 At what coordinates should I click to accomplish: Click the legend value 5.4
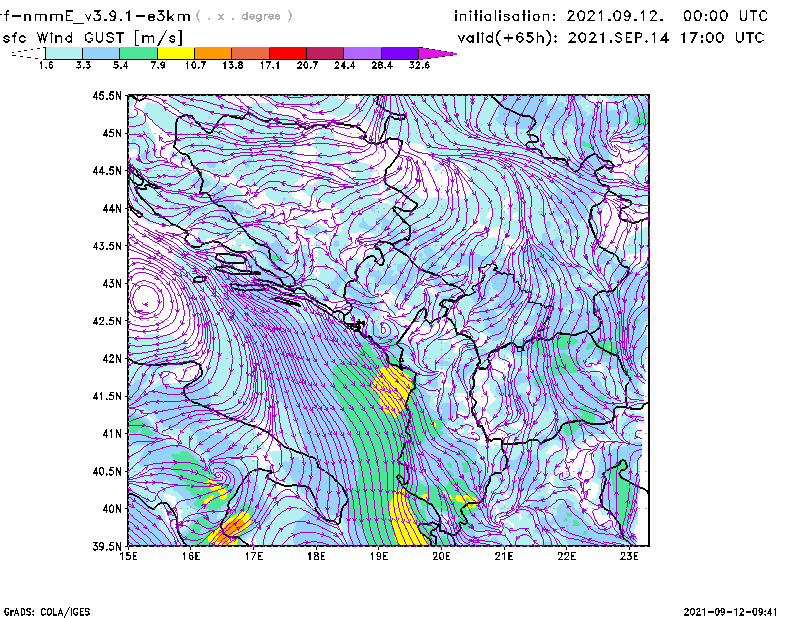120,65
